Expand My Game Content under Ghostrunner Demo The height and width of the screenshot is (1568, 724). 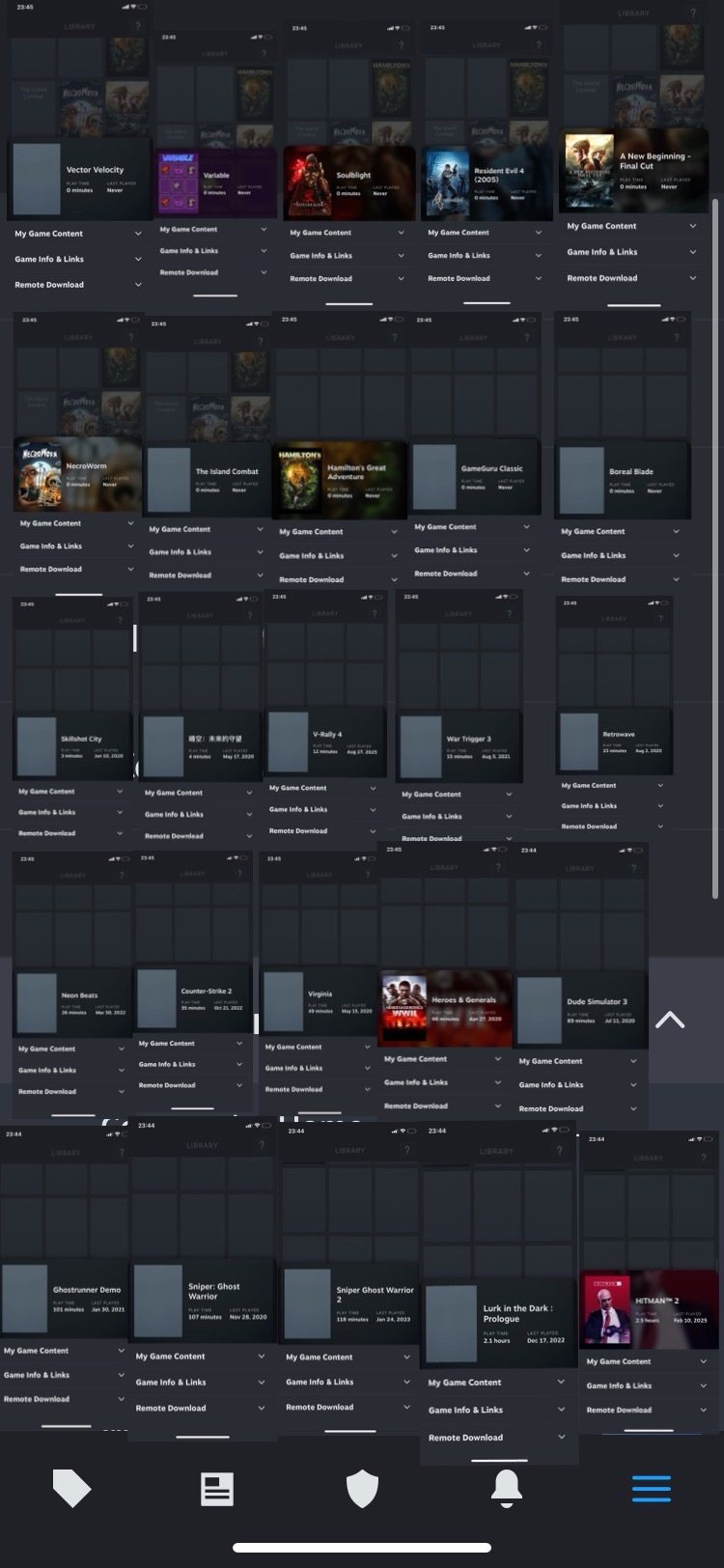click(x=64, y=1351)
